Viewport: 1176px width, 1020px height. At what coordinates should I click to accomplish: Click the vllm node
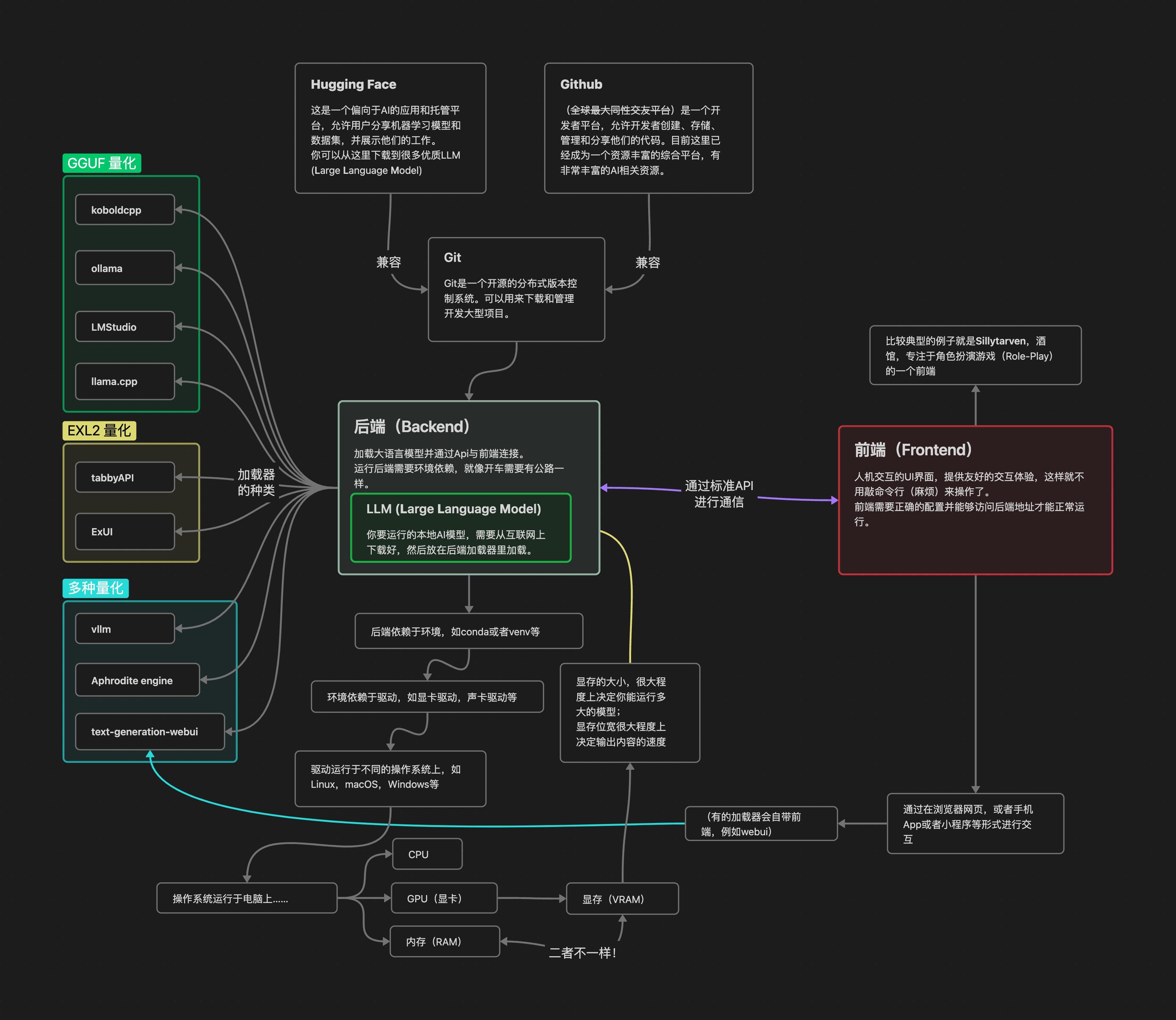click(x=125, y=628)
